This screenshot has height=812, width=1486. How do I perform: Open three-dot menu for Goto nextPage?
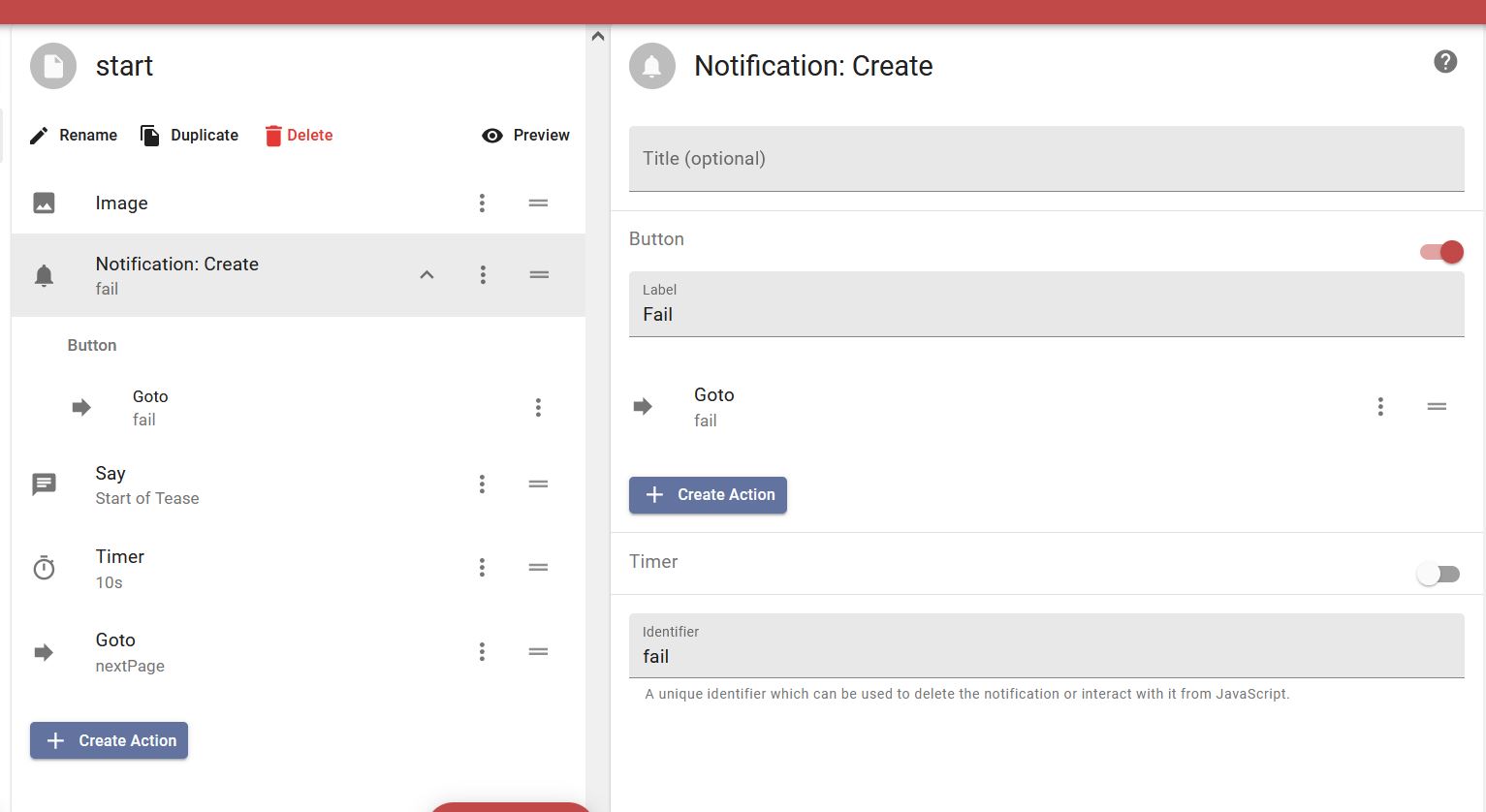[x=482, y=652]
